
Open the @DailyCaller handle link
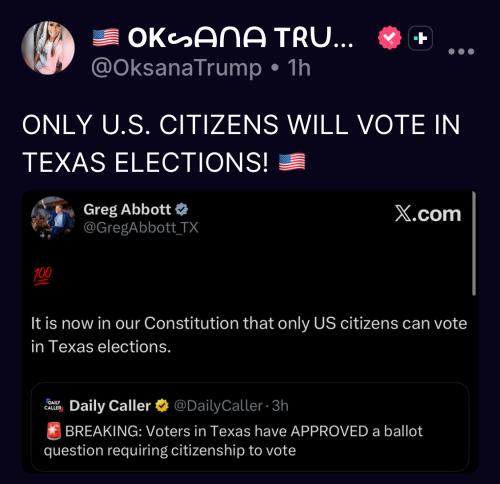218,406
